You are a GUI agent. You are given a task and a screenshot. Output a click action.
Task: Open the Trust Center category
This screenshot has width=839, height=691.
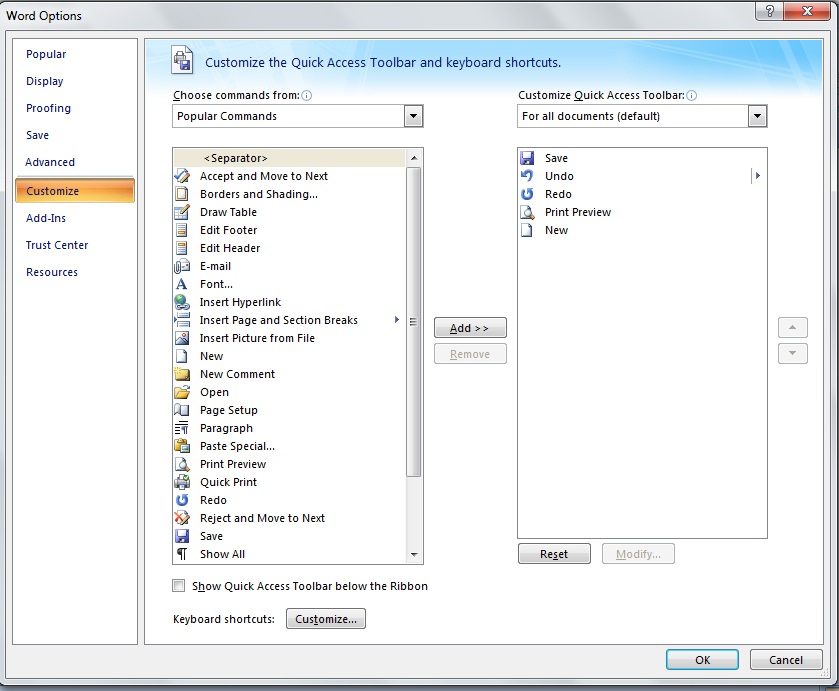click(x=57, y=245)
